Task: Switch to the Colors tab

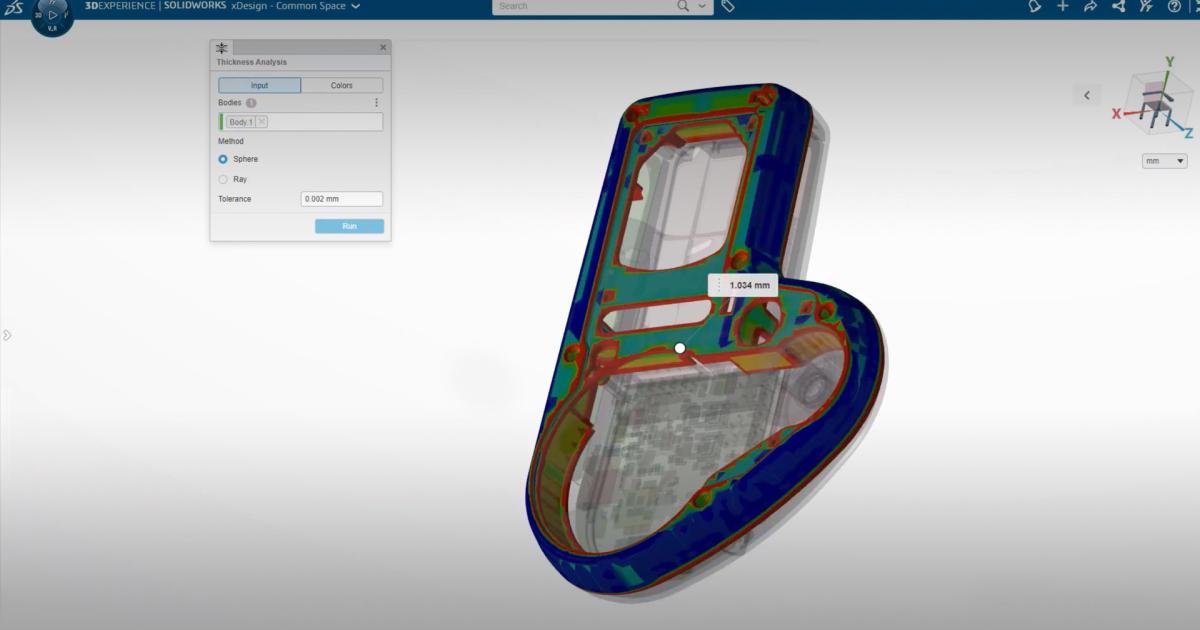Action: [342, 85]
